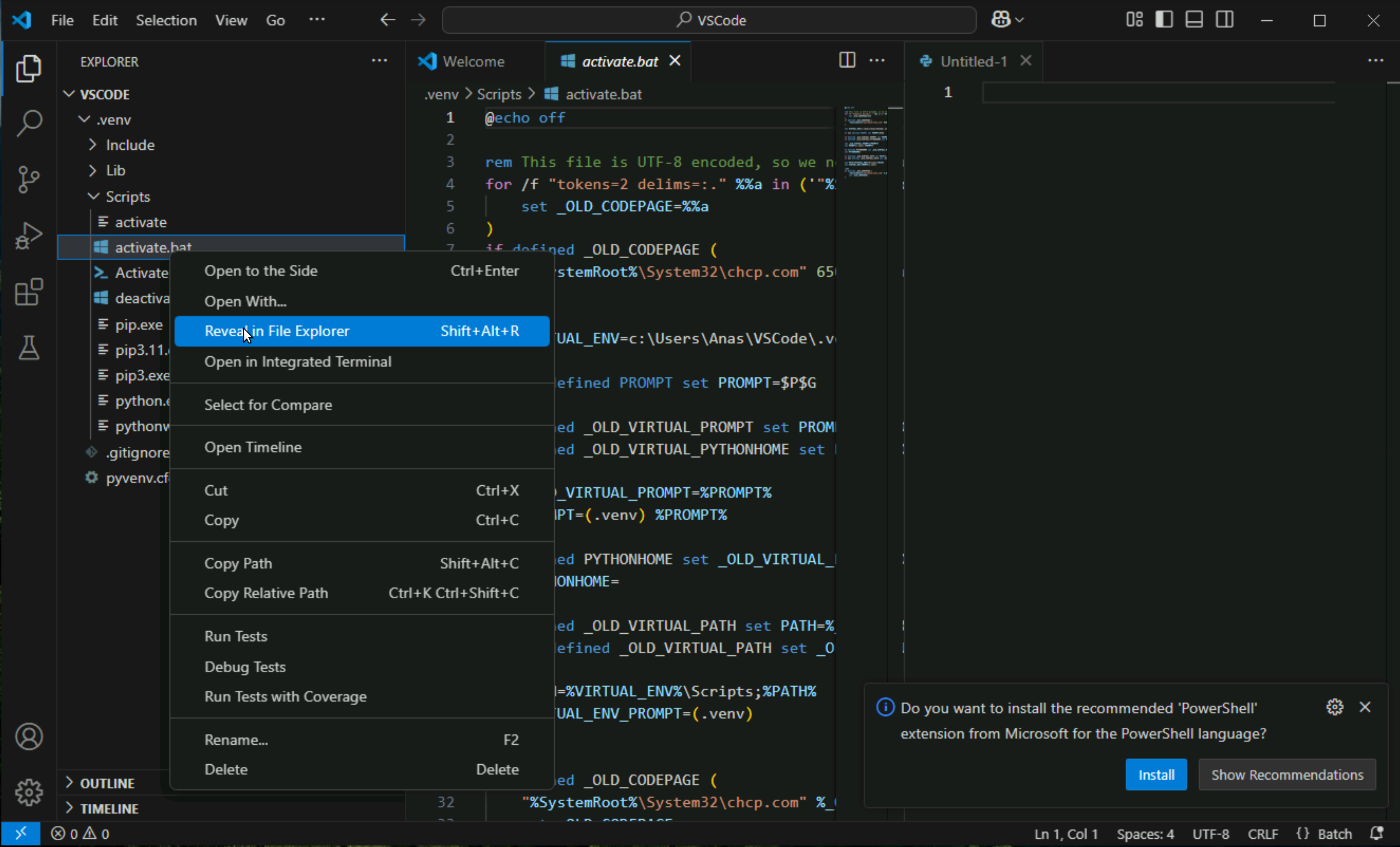Viewport: 1400px width, 847px height.
Task: Open the Source Control view
Action: (28, 180)
